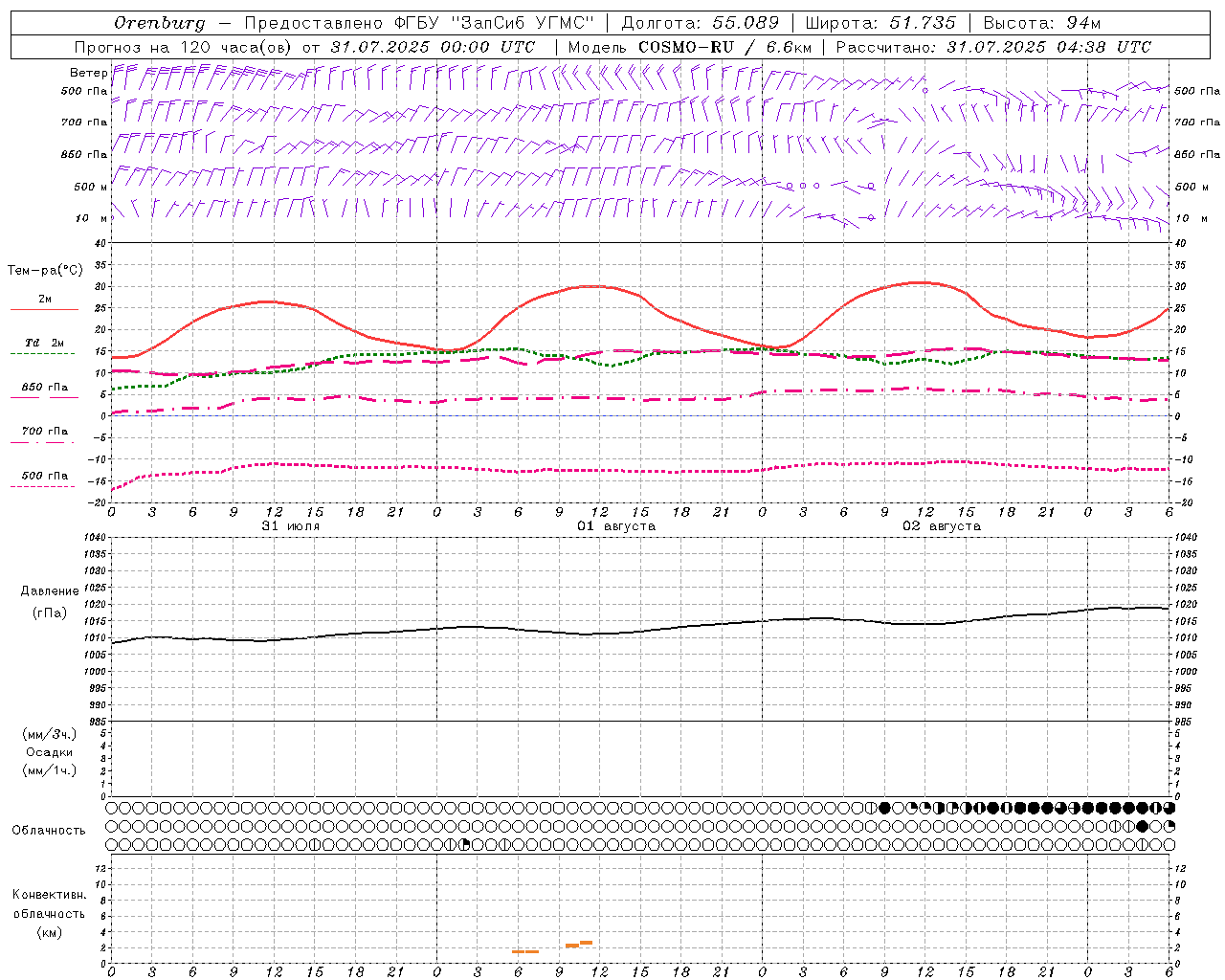This screenshot has width=1225, height=980.
Task: Click the "Облачность" cloud cover label
Action: 49,830
